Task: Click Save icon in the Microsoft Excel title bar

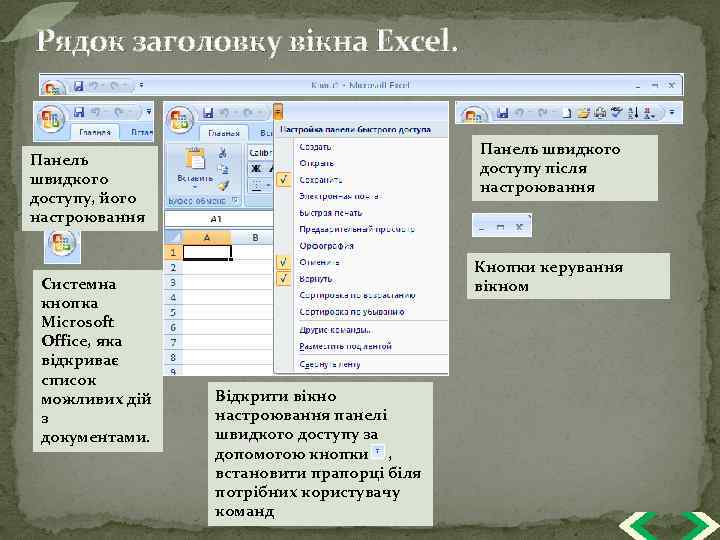Action: (x=79, y=86)
